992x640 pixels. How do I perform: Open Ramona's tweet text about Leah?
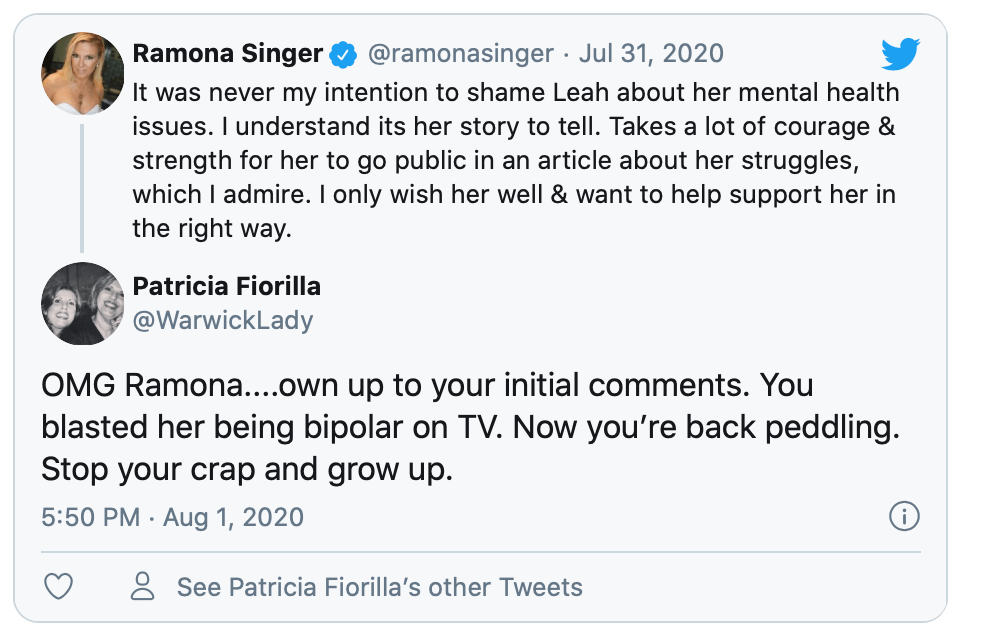tap(515, 160)
